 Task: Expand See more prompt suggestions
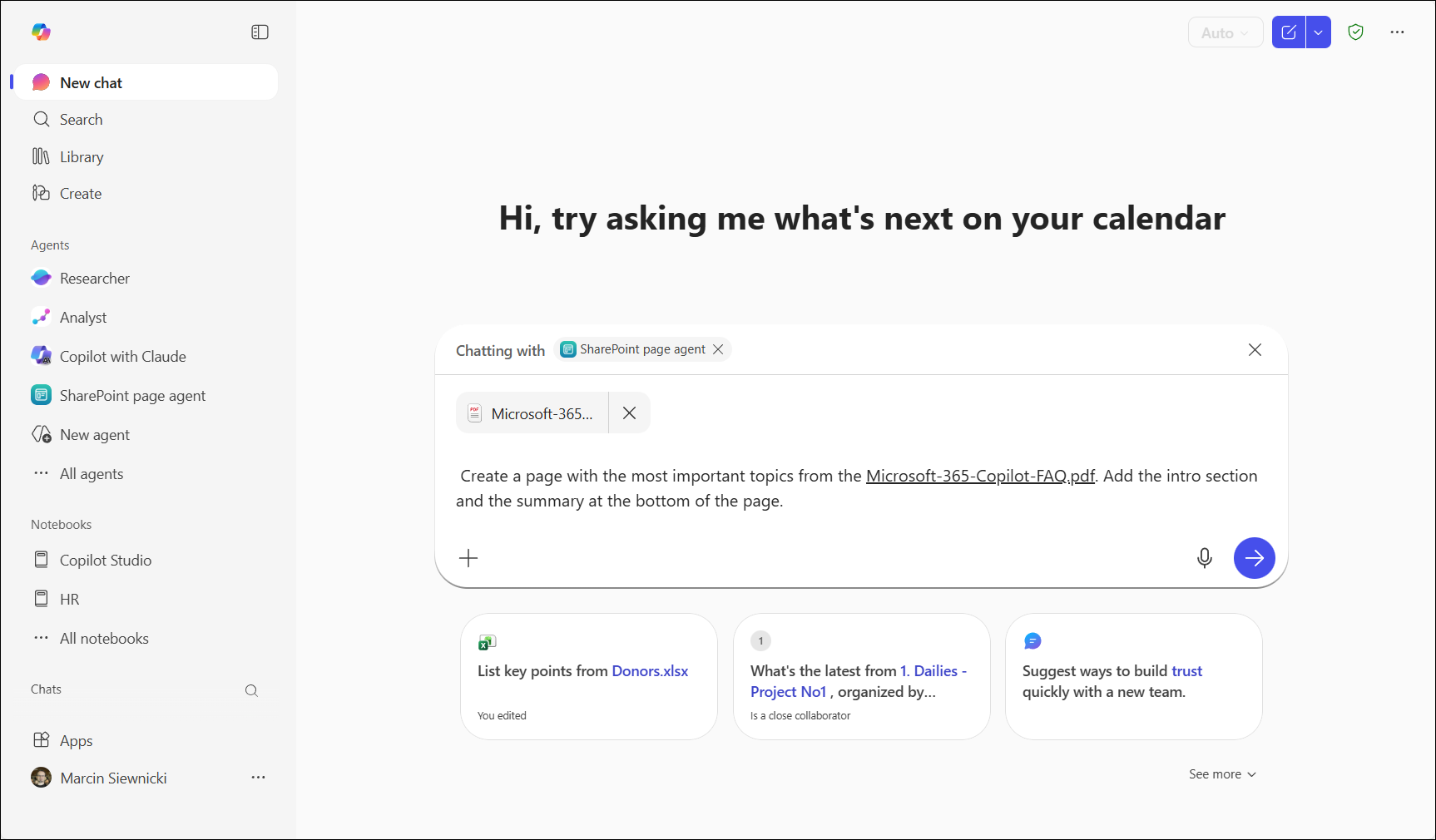click(1221, 774)
